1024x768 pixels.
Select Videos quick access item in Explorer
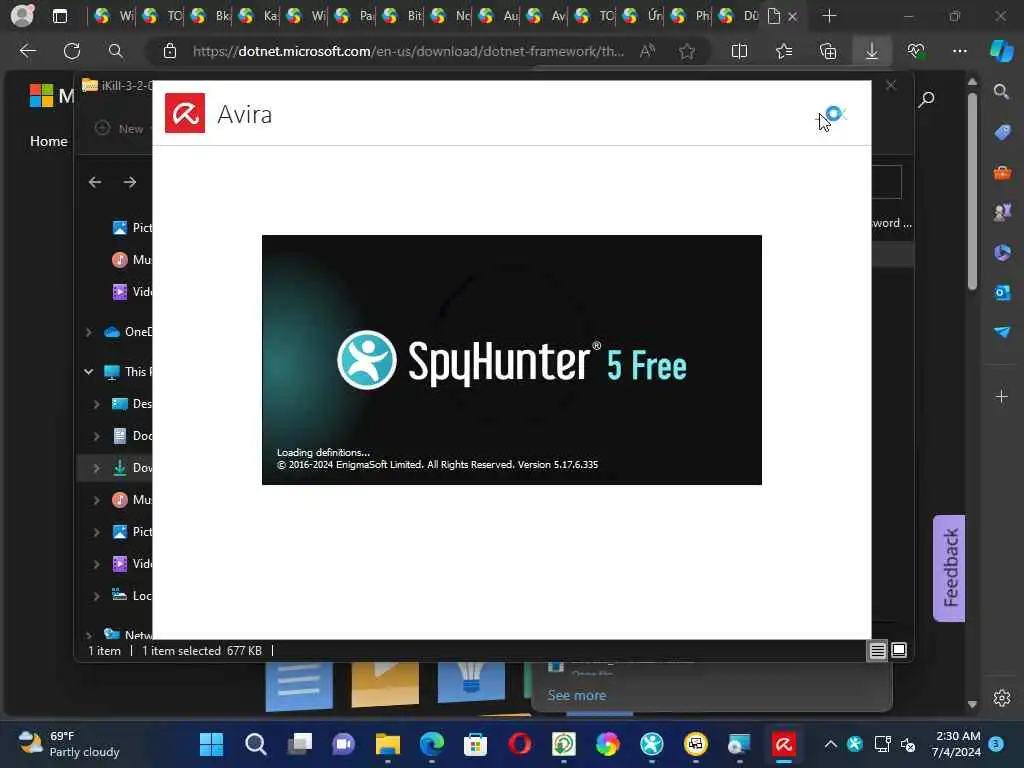pos(132,291)
